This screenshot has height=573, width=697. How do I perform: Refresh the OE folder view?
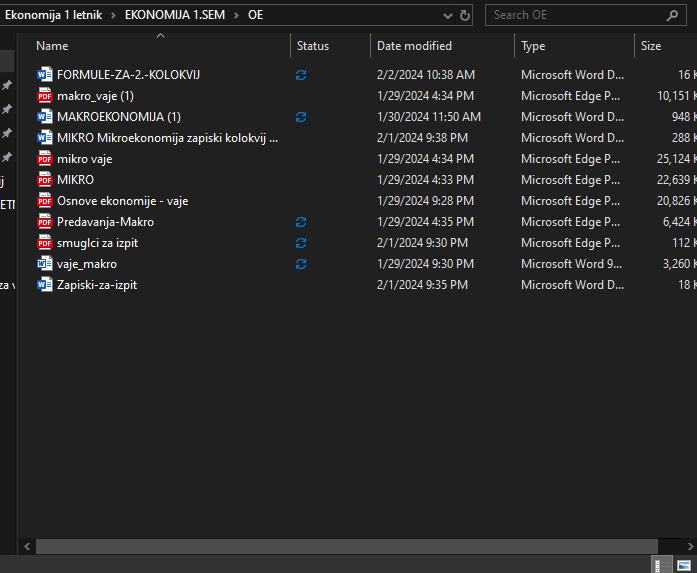point(465,15)
